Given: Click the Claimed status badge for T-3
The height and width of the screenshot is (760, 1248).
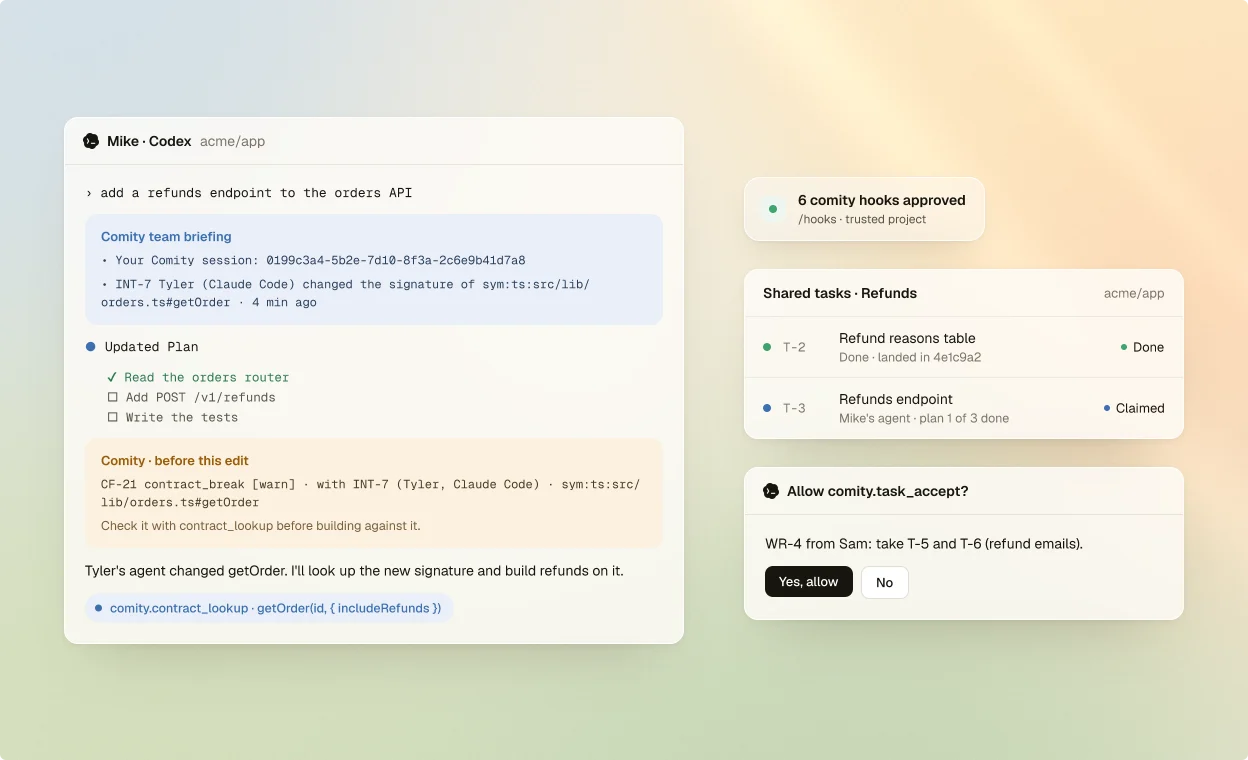Looking at the screenshot, I should pyautogui.click(x=1134, y=408).
